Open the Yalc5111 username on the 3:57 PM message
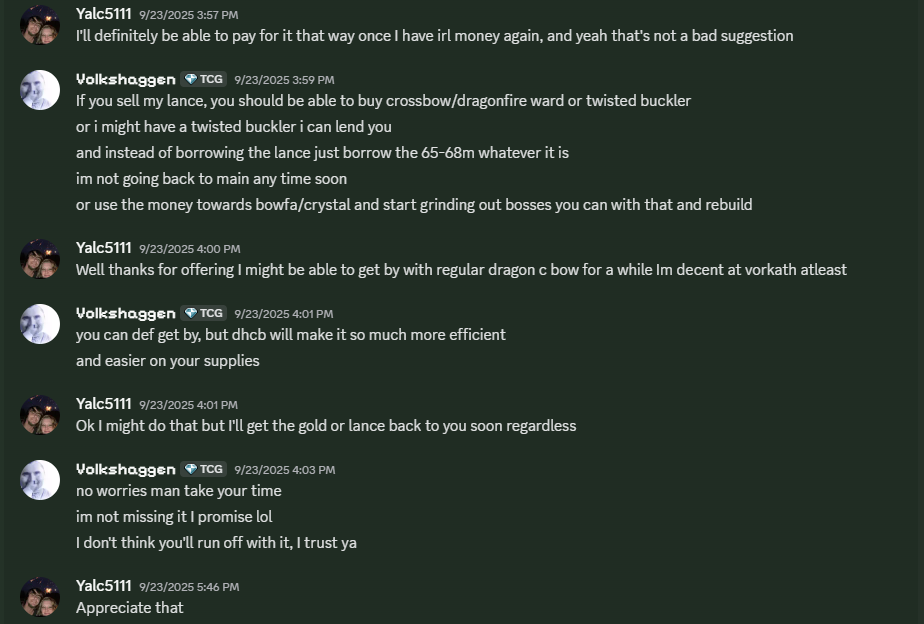924x624 pixels. point(103,14)
